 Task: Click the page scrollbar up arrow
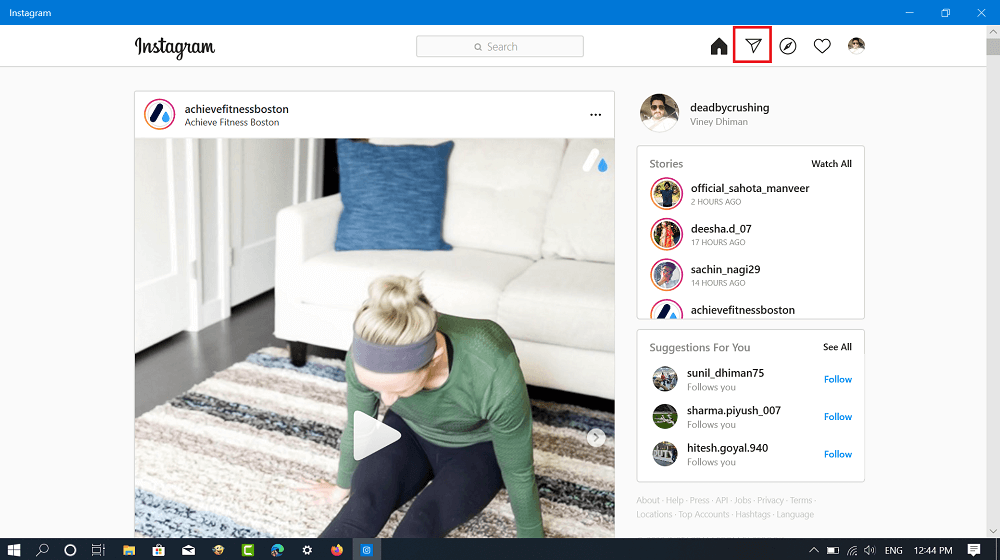993,31
